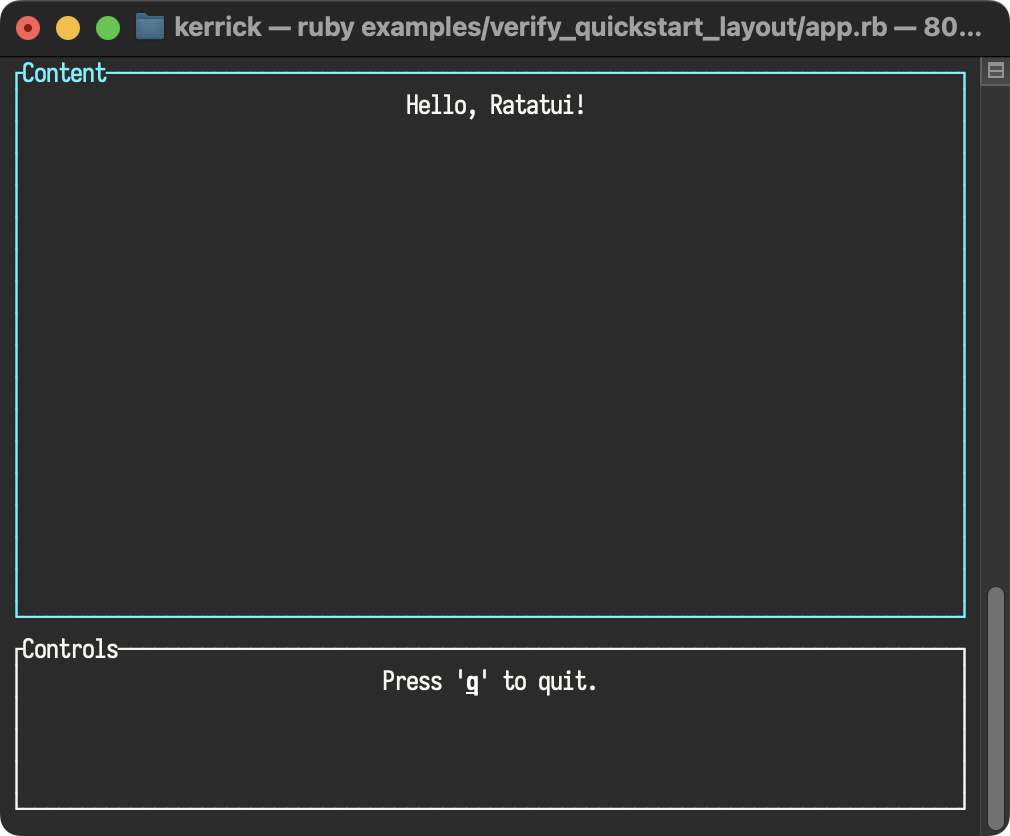
Task: Click the "Press 'q' to quit." text
Action: [x=490, y=681]
